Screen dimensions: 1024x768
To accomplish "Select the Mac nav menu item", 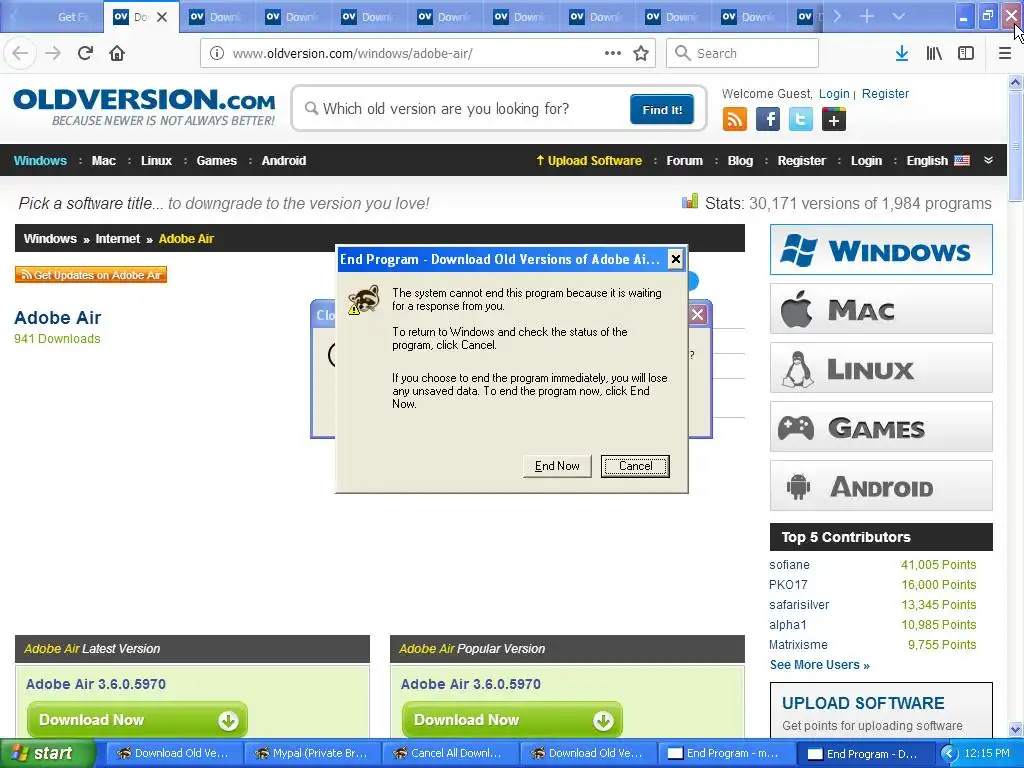I will [104, 161].
